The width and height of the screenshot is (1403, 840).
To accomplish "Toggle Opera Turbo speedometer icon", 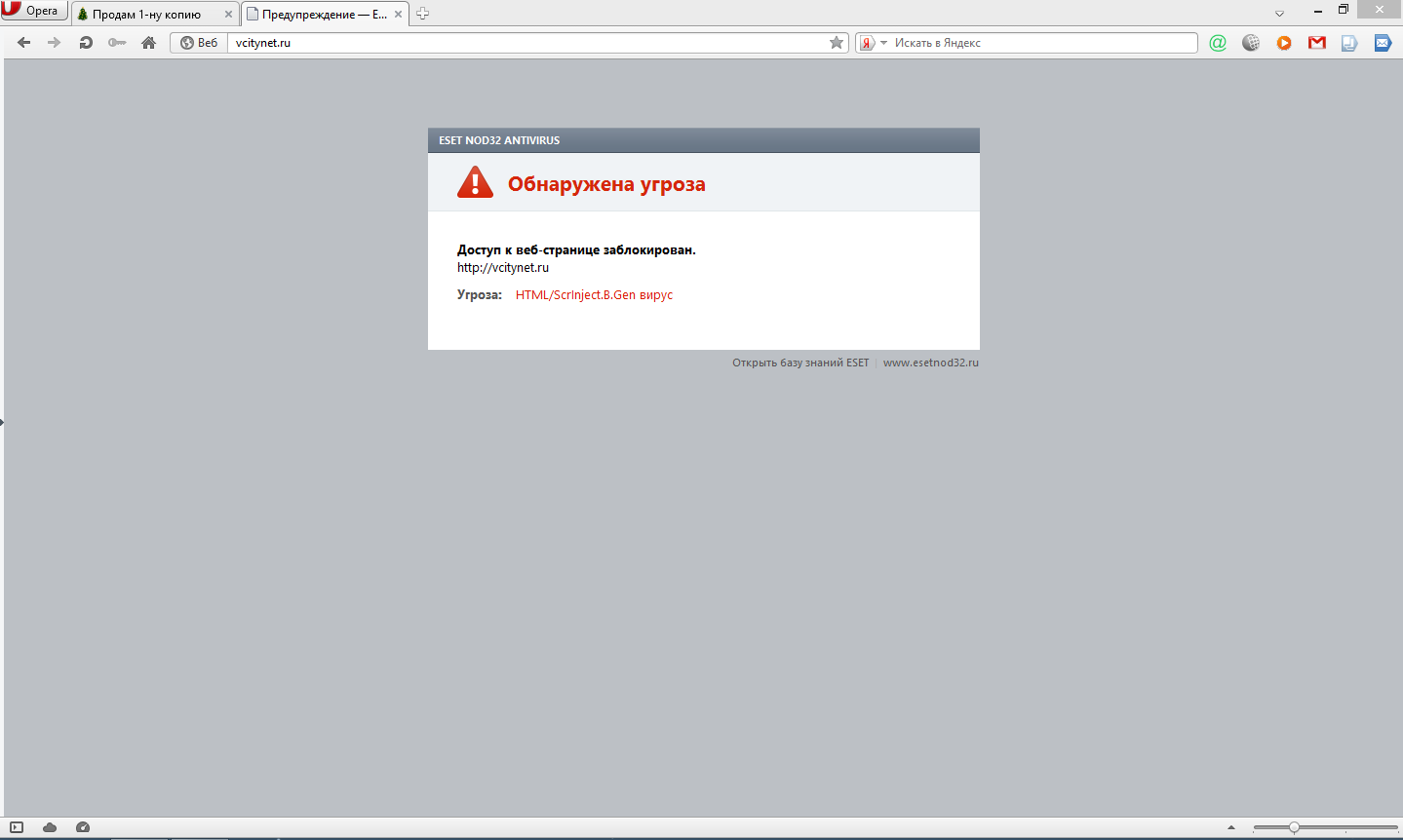I will click(x=83, y=827).
